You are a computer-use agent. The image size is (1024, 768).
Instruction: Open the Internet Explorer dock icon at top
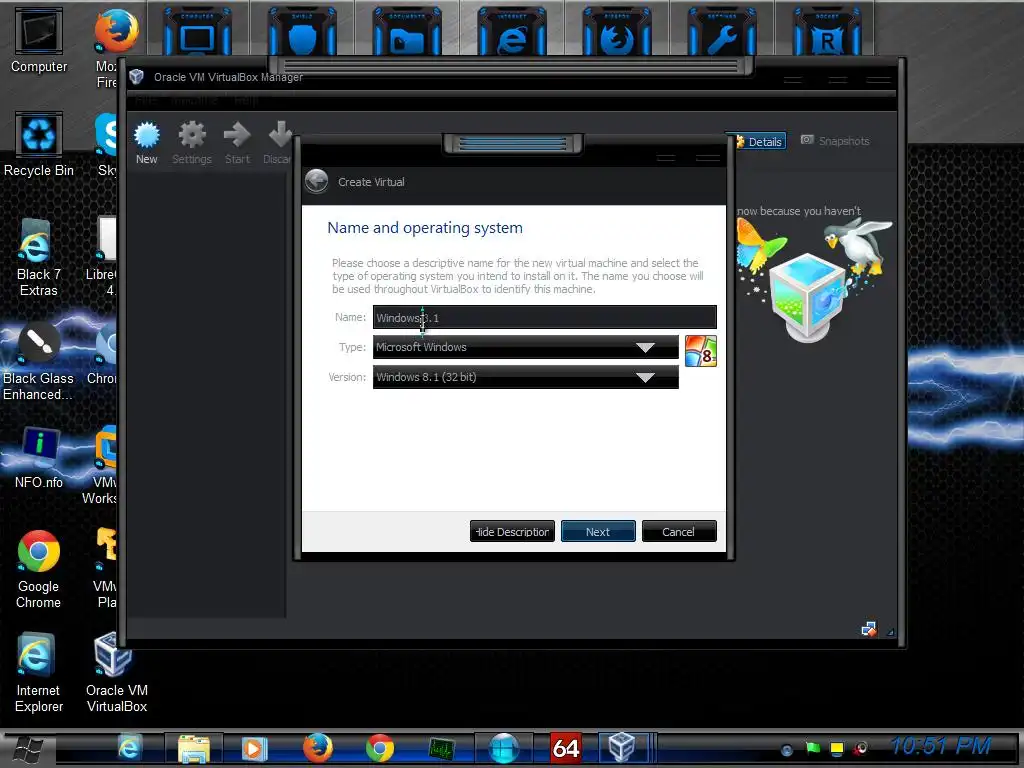(x=512, y=33)
